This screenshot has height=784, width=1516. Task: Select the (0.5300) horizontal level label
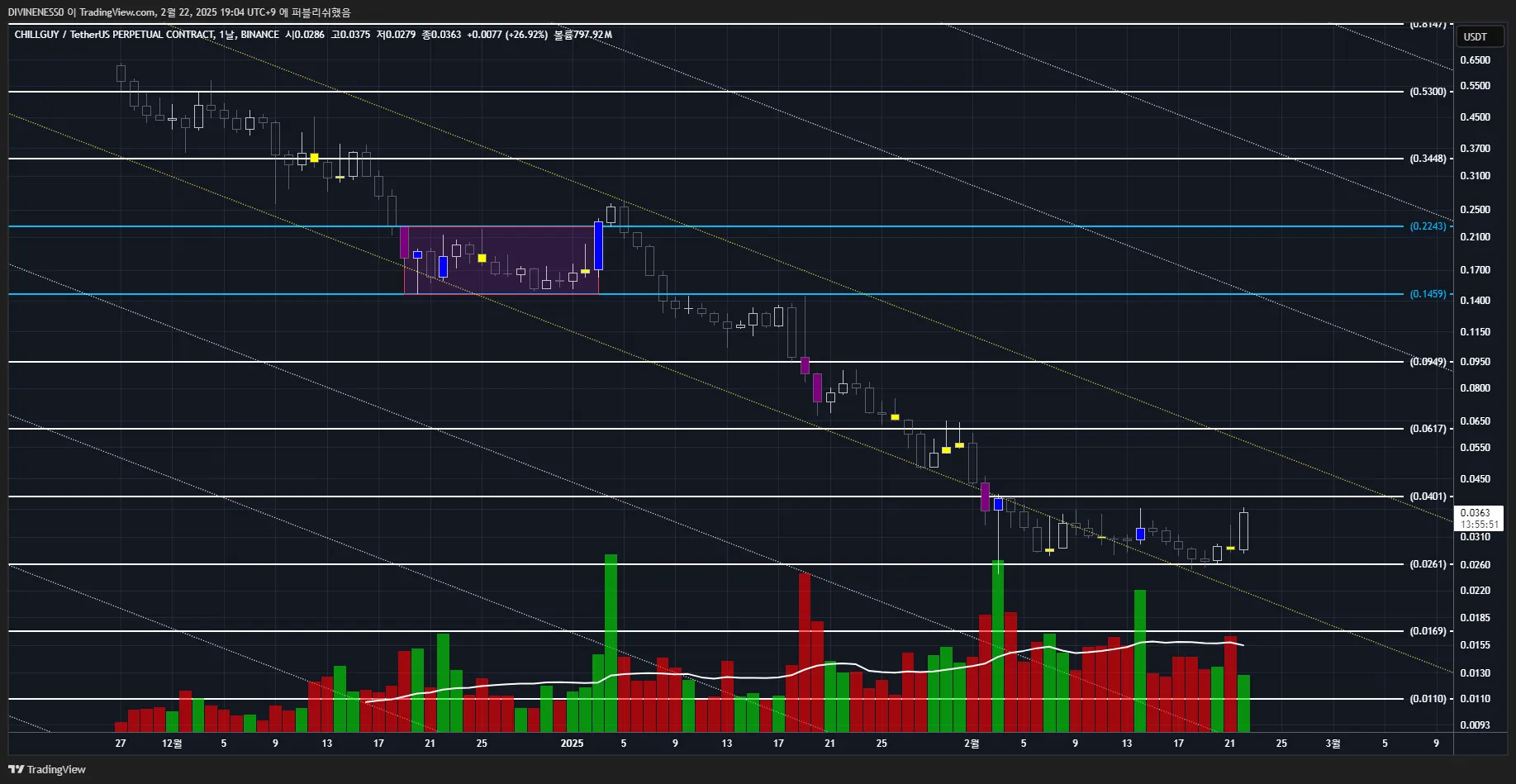point(1428,92)
